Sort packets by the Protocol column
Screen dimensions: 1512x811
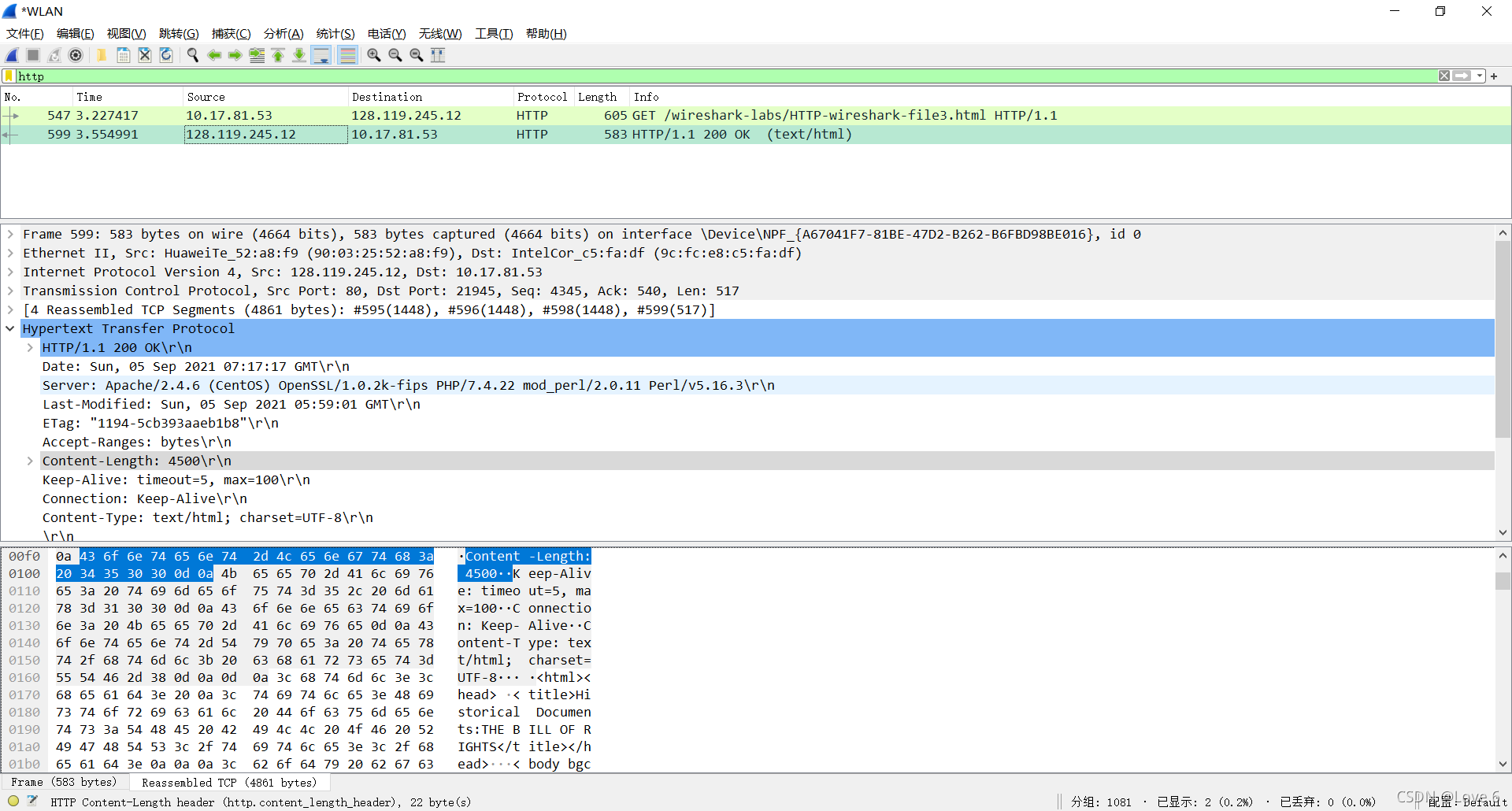click(543, 97)
